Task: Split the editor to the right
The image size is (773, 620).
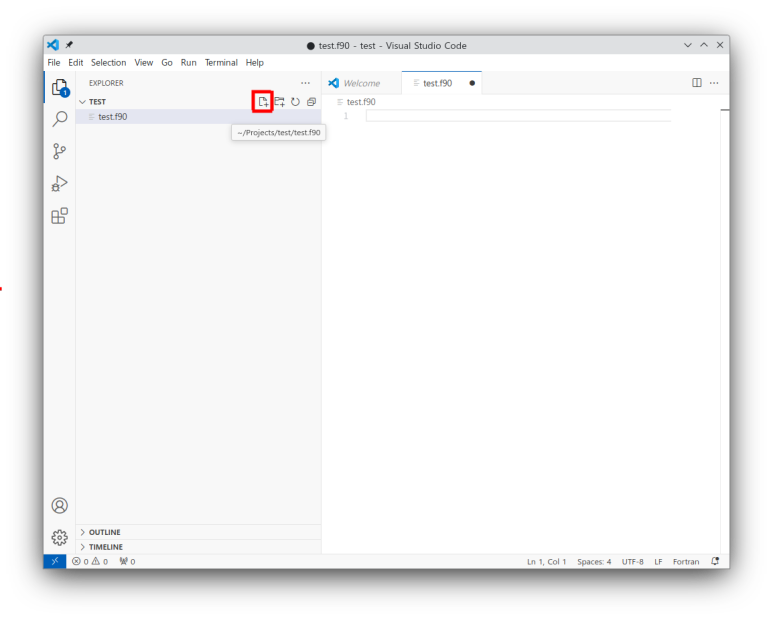Action: [x=697, y=83]
